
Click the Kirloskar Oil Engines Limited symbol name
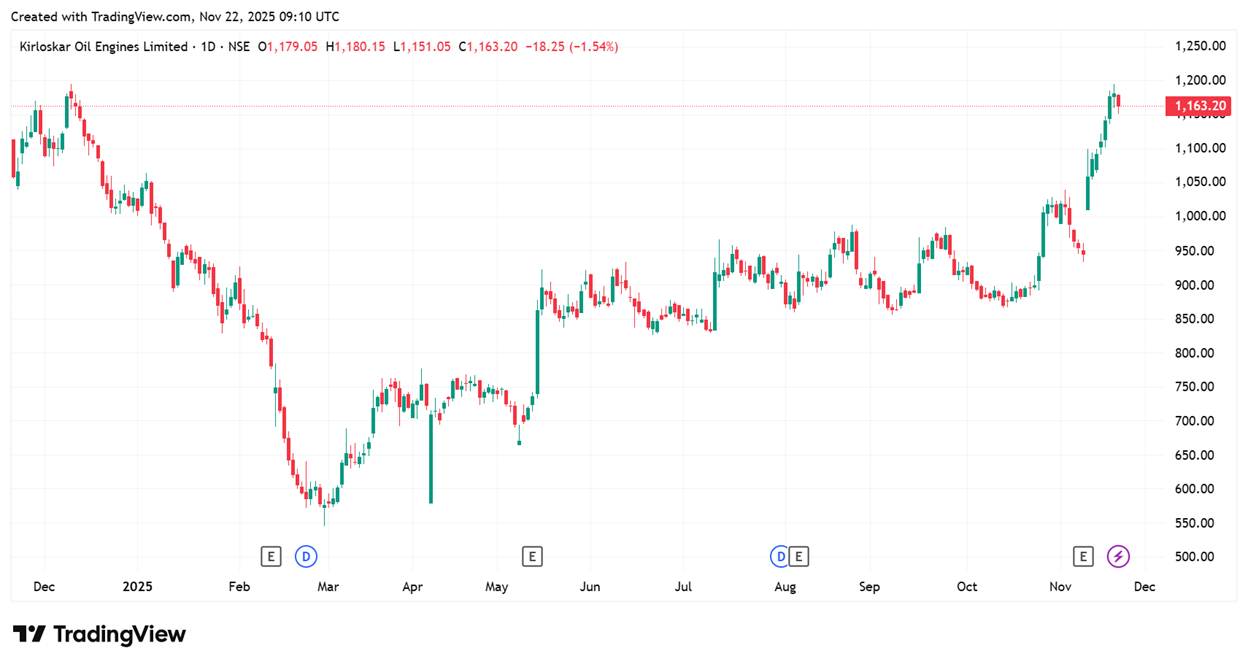[x=103, y=47]
